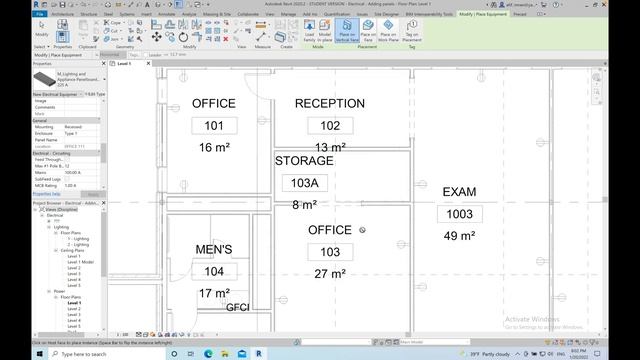Toggle the SubFeed Lugs checkbox
The width and height of the screenshot is (640, 360).
coord(67,179)
